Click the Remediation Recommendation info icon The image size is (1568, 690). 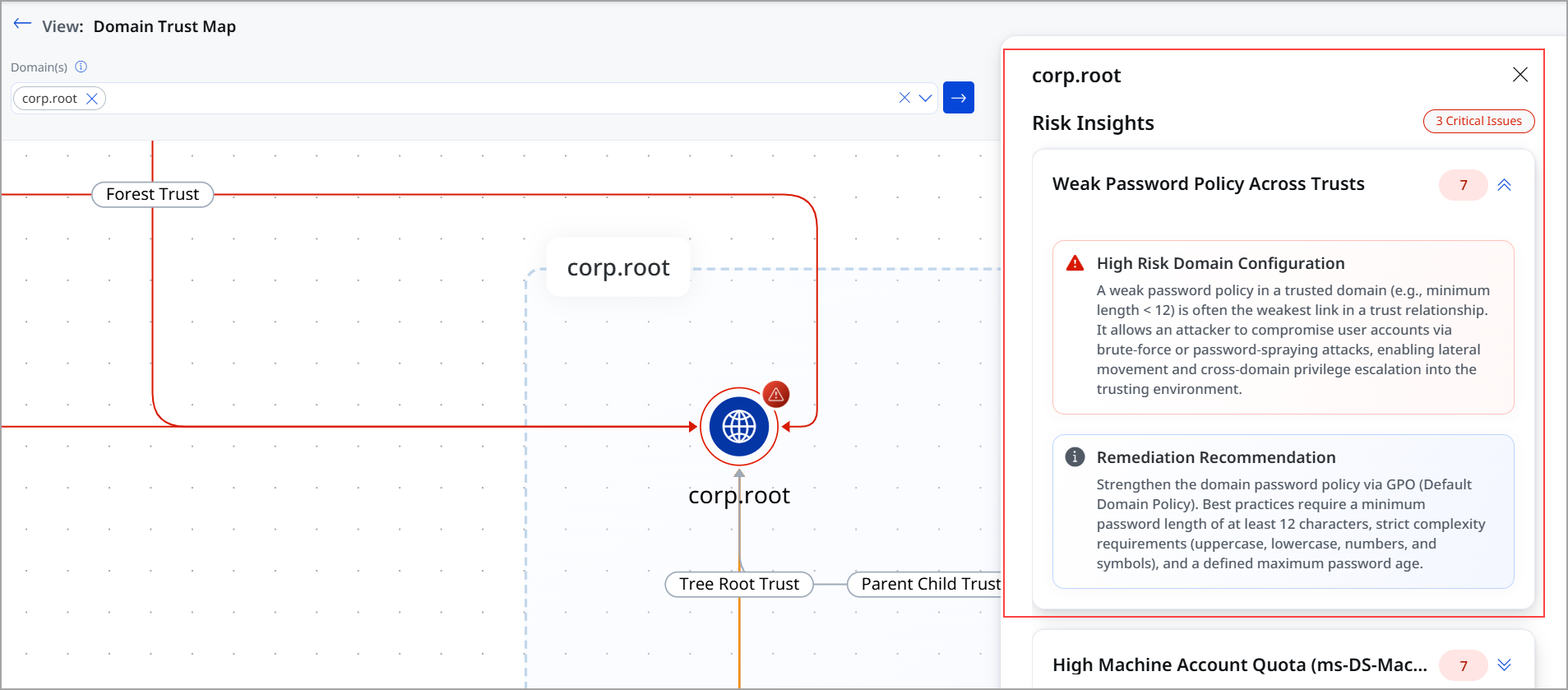pyautogui.click(x=1075, y=456)
